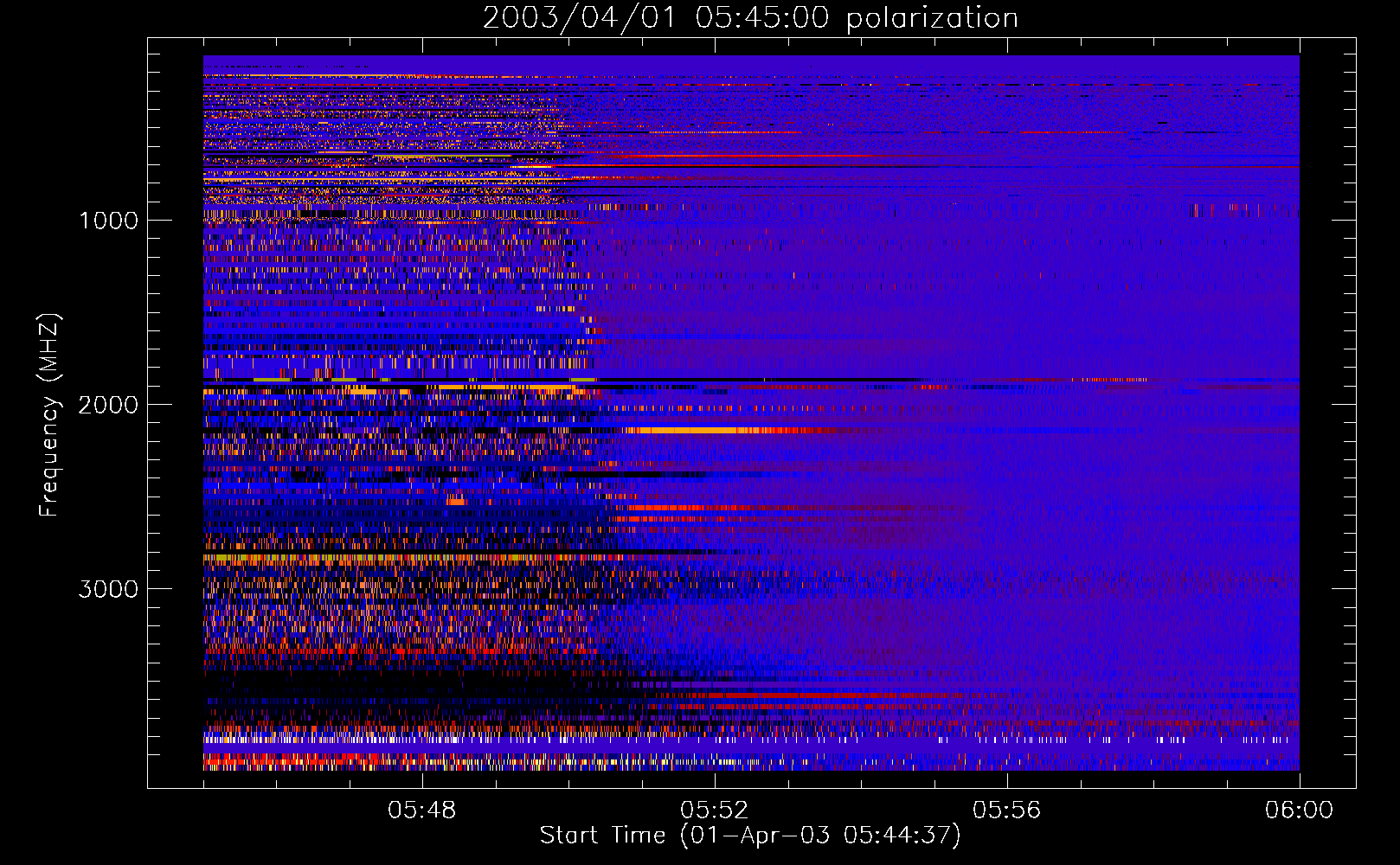Click the '3000' frequency axis label

tap(108, 589)
